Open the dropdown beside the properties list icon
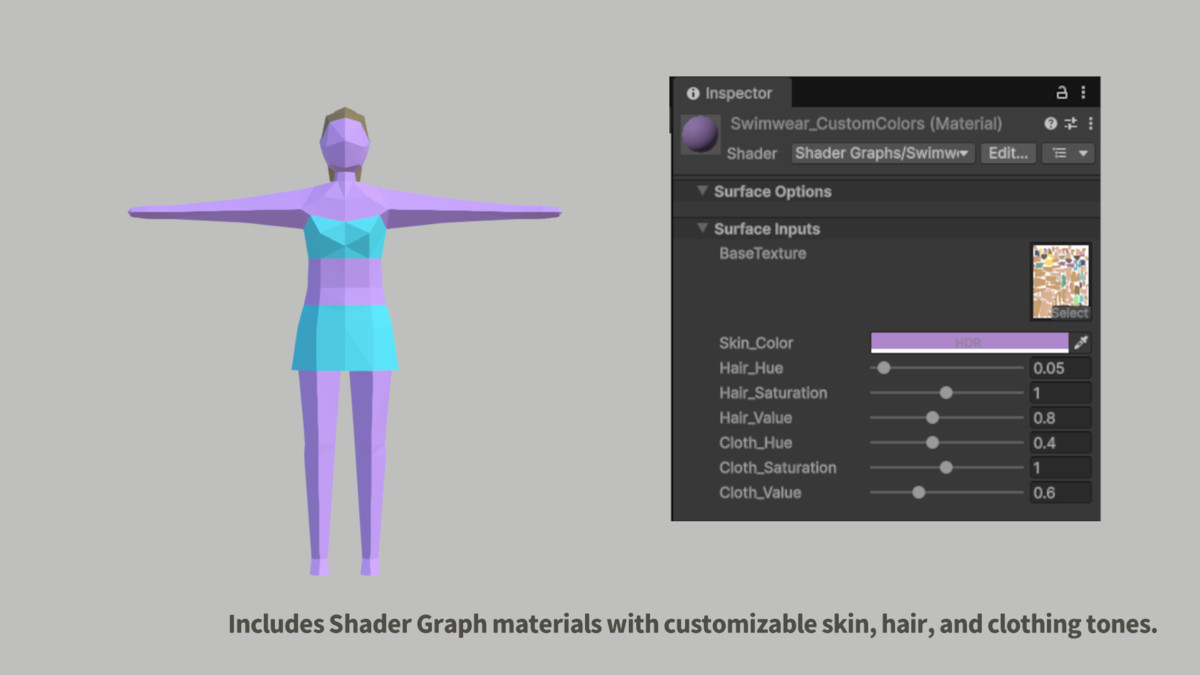Viewport: 1200px width, 675px height. [1083, 153]
